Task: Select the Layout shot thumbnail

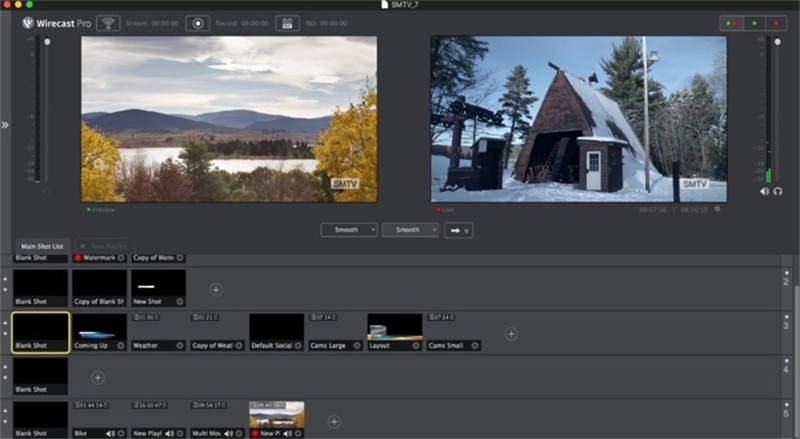Action: 395,327
